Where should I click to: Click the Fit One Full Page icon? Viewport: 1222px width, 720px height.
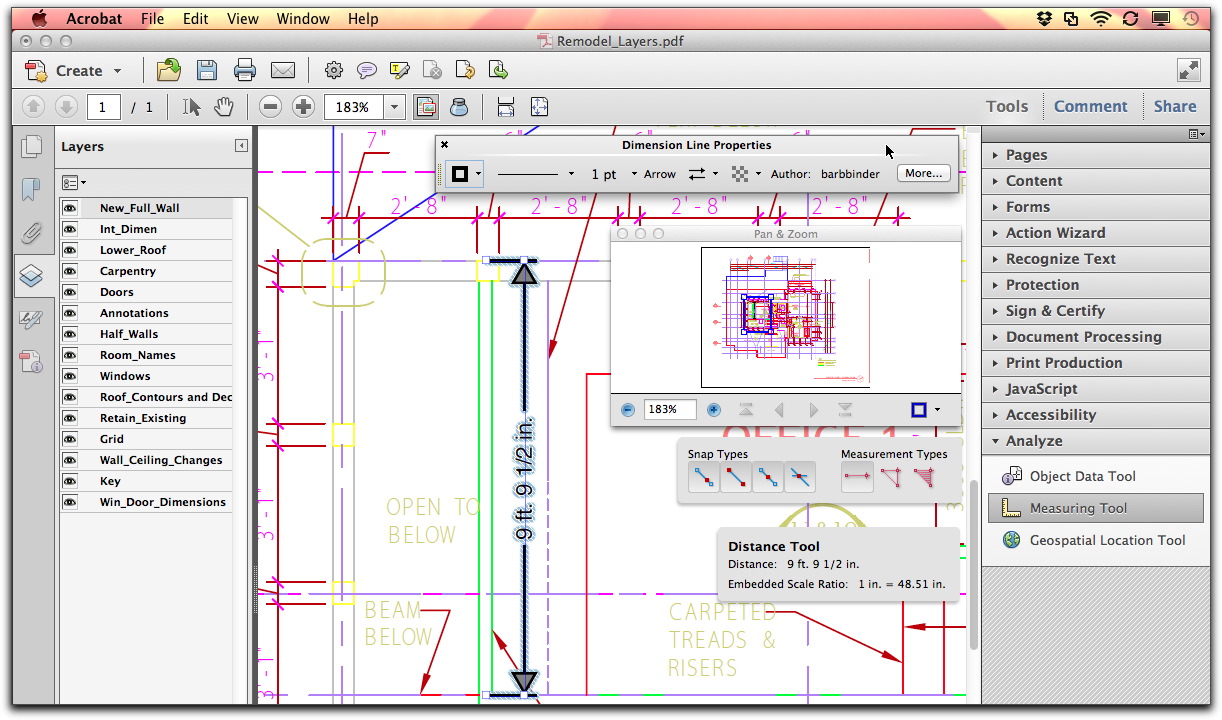click(x=539, y=106)
